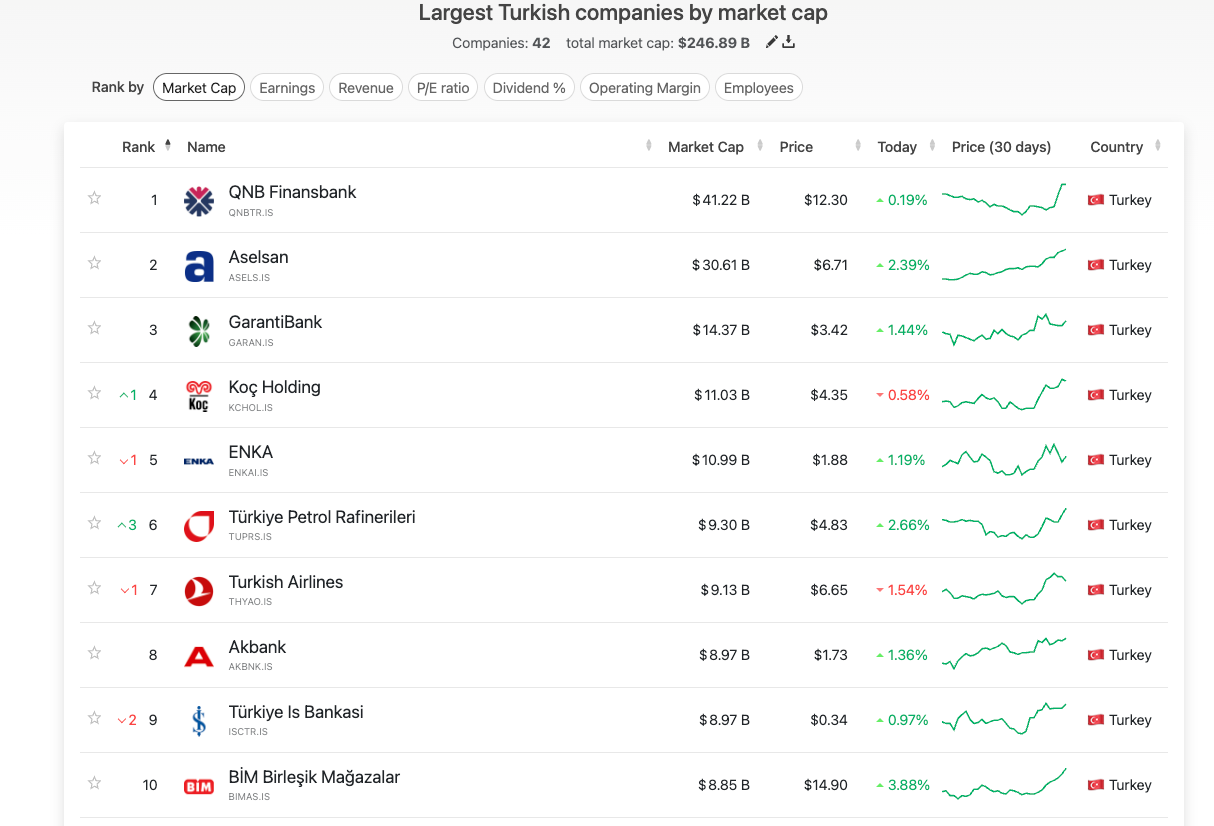Viewport: 1214px width, 826px height.
Task: Sort by the Rank column arrows
Action: [x=168, y=146]
